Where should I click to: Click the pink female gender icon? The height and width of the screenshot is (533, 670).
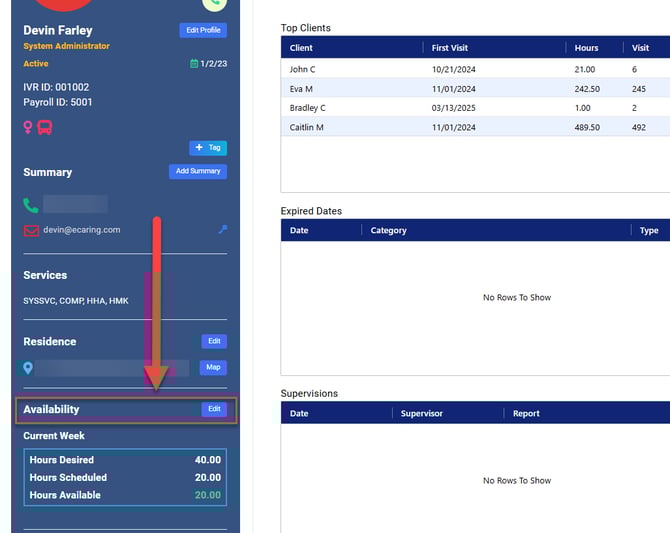(29, 128)
